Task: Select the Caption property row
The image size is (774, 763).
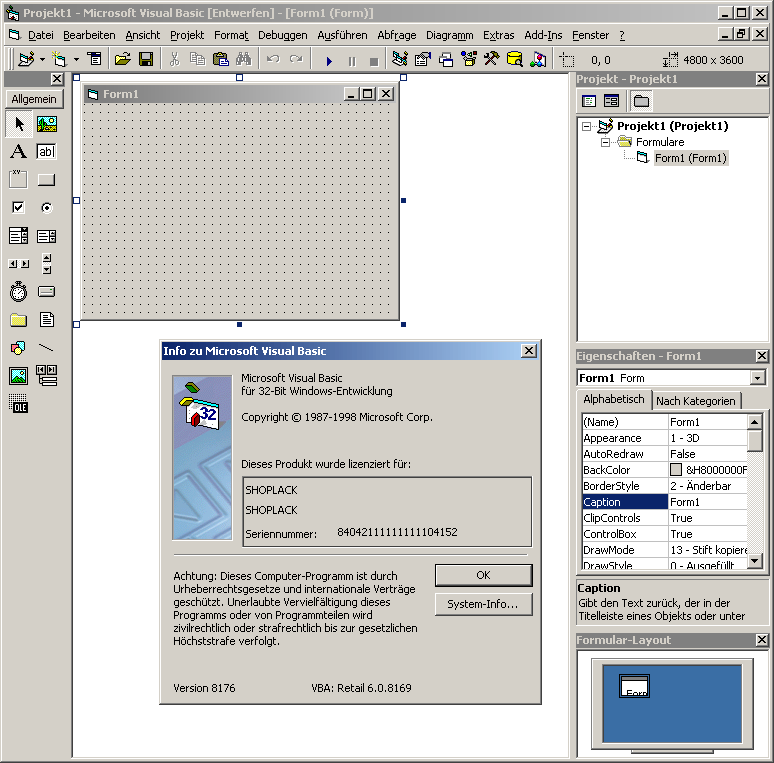Action: pos(664,502)
